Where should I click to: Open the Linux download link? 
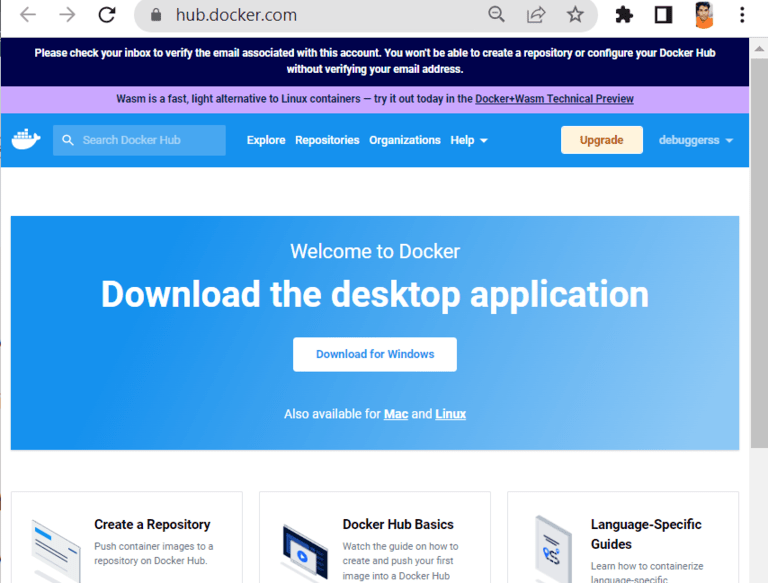(451, 414)
